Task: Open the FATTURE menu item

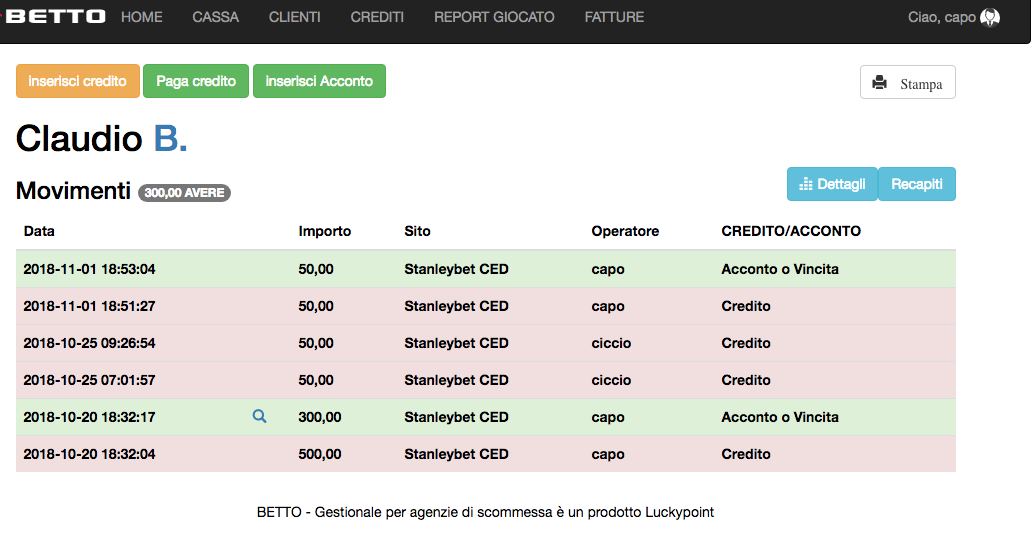Action: 614,17
